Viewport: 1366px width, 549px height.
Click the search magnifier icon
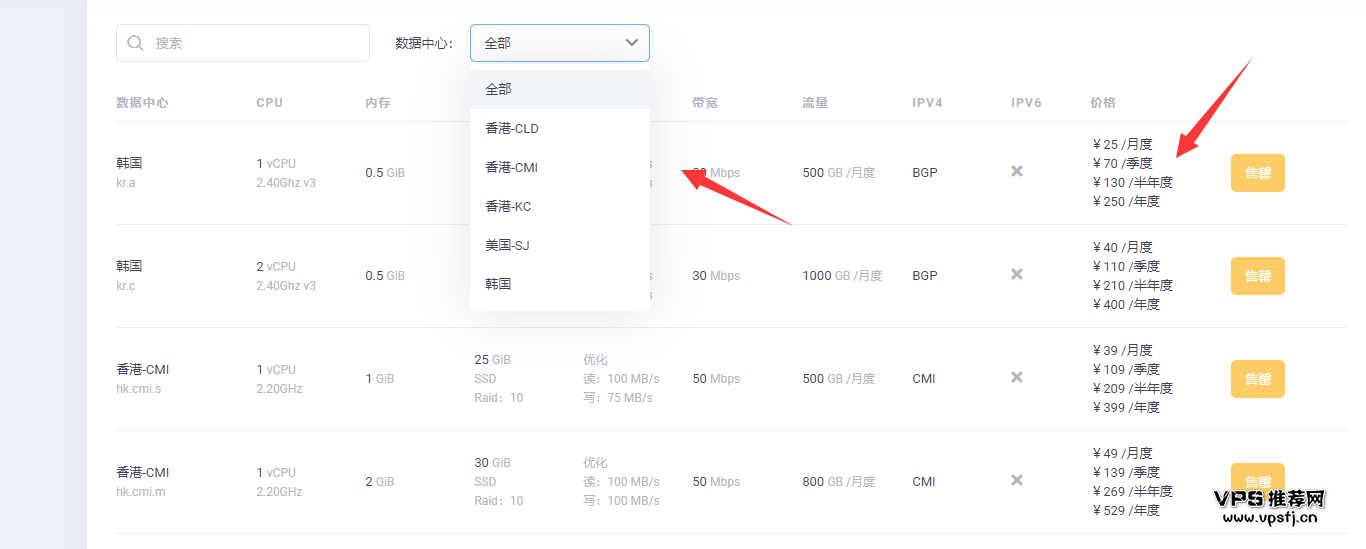pos(136,43)
